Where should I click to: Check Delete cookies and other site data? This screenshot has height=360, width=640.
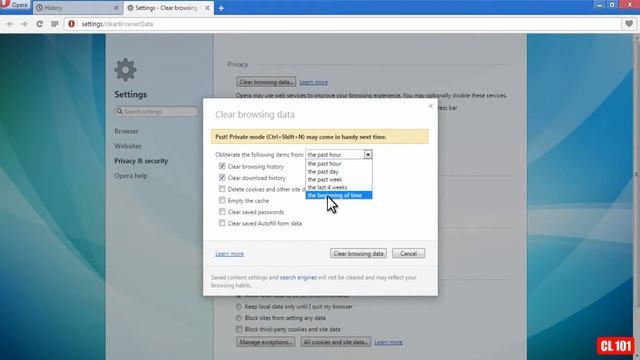tap(222, 189)
